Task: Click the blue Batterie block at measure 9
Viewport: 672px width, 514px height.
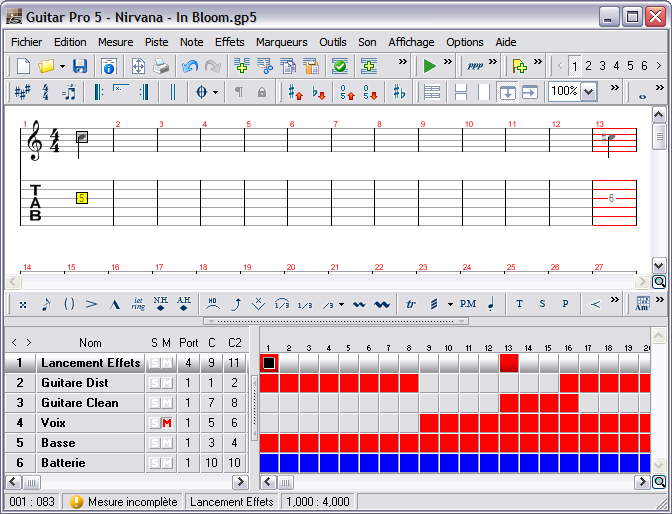Action: [429, 463]
